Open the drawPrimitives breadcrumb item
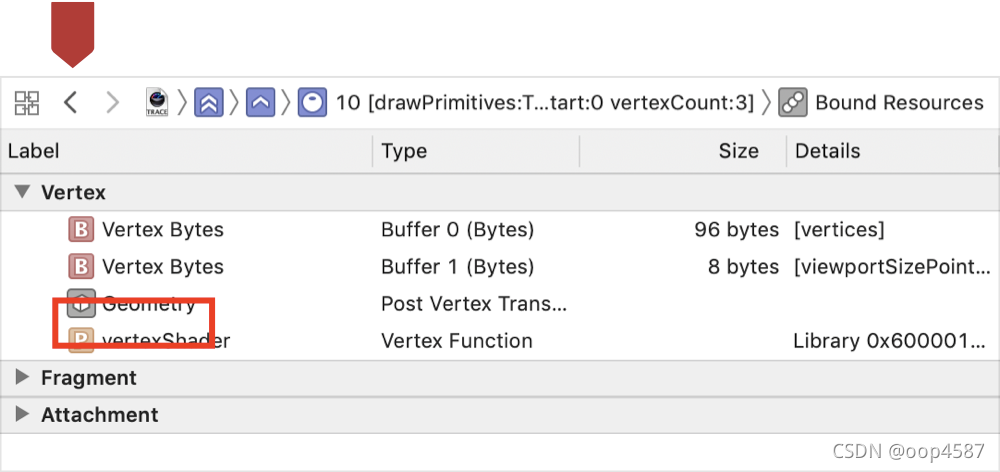 [545, 102]
